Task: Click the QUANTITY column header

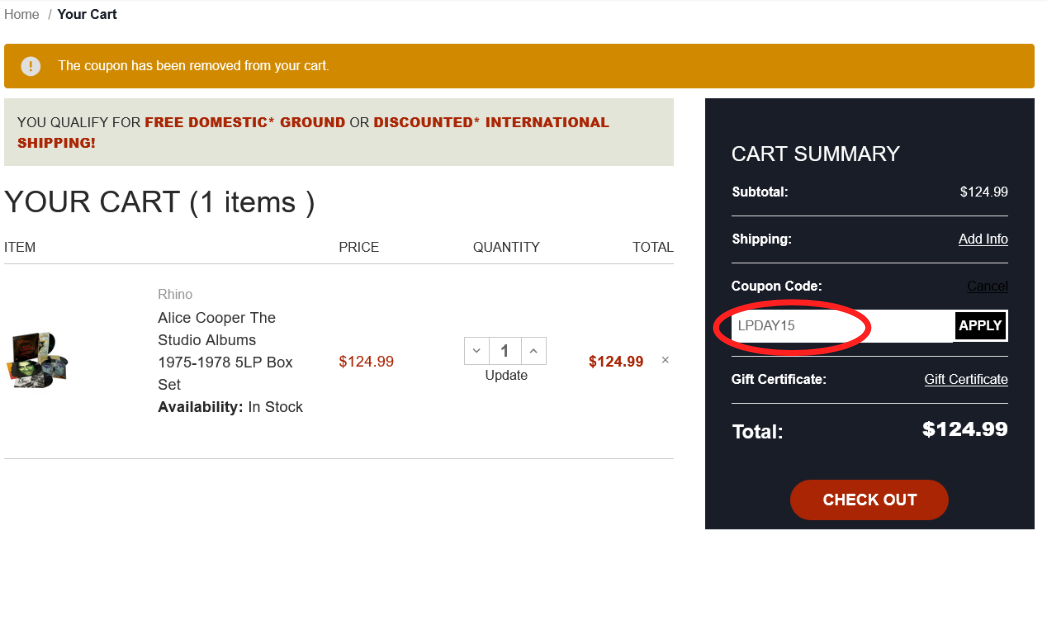Action: coord(506,247)
